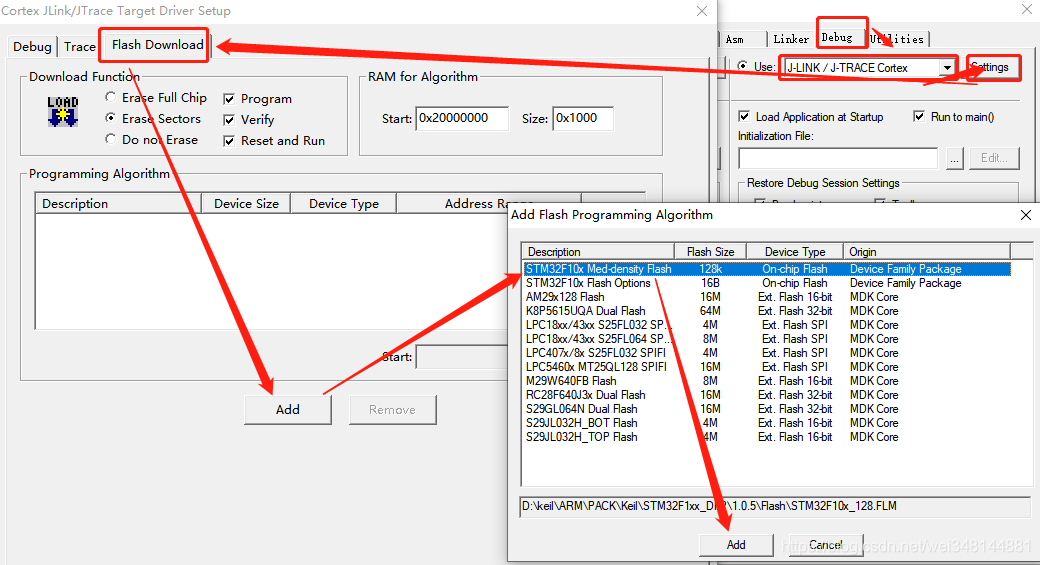Select K8P5615UQA Dual Flash row
The image size is (1040, 565).
click(767, 311)
